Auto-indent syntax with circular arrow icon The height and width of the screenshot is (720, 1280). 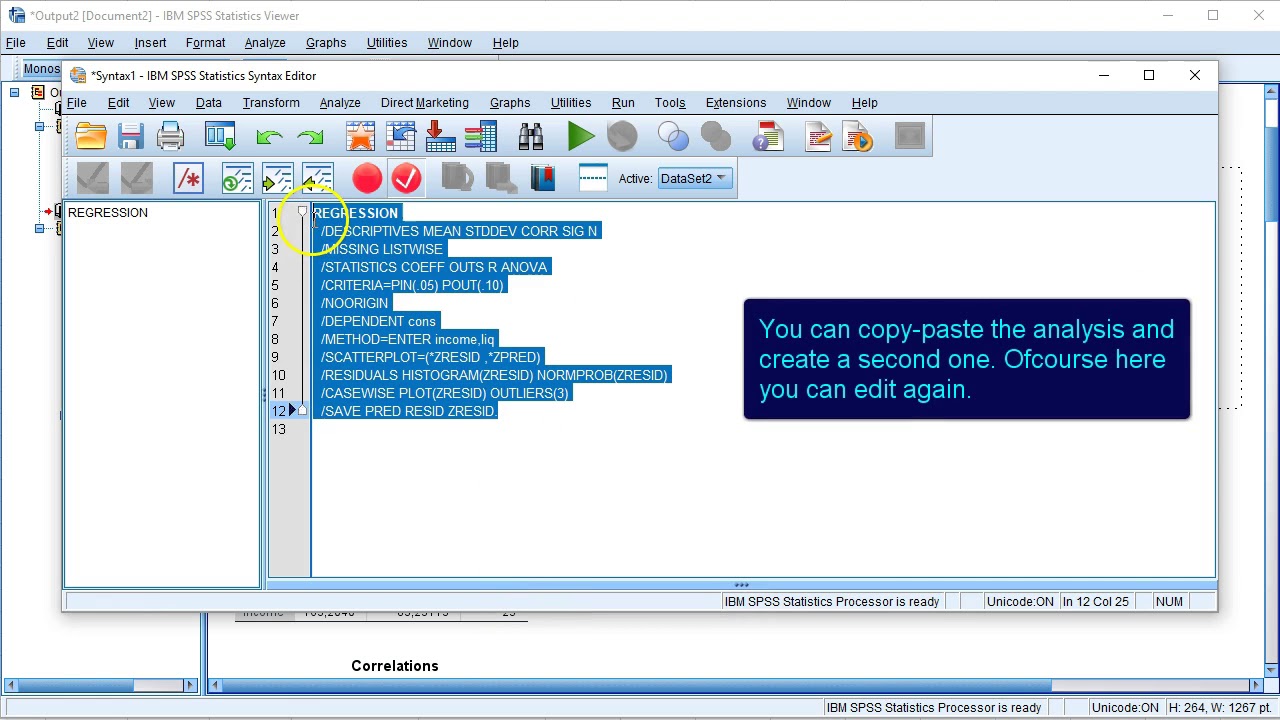pos(237,178)
